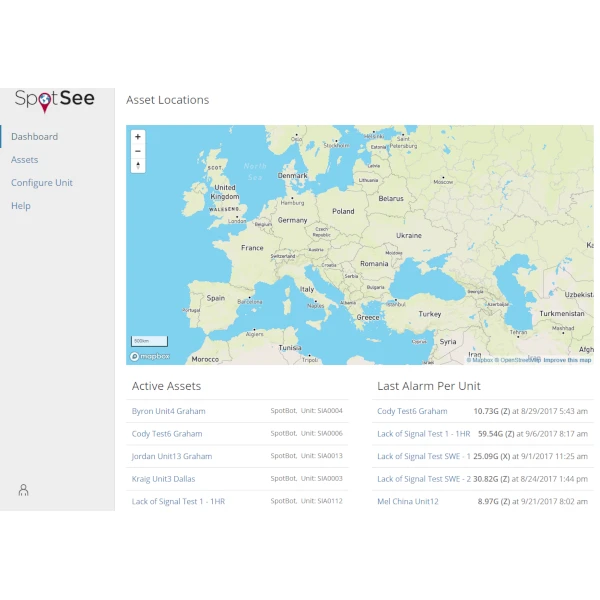This screenshot has height=600, width=600.
Task: Click the map zoom in plus button
Action: pos(138,137)
